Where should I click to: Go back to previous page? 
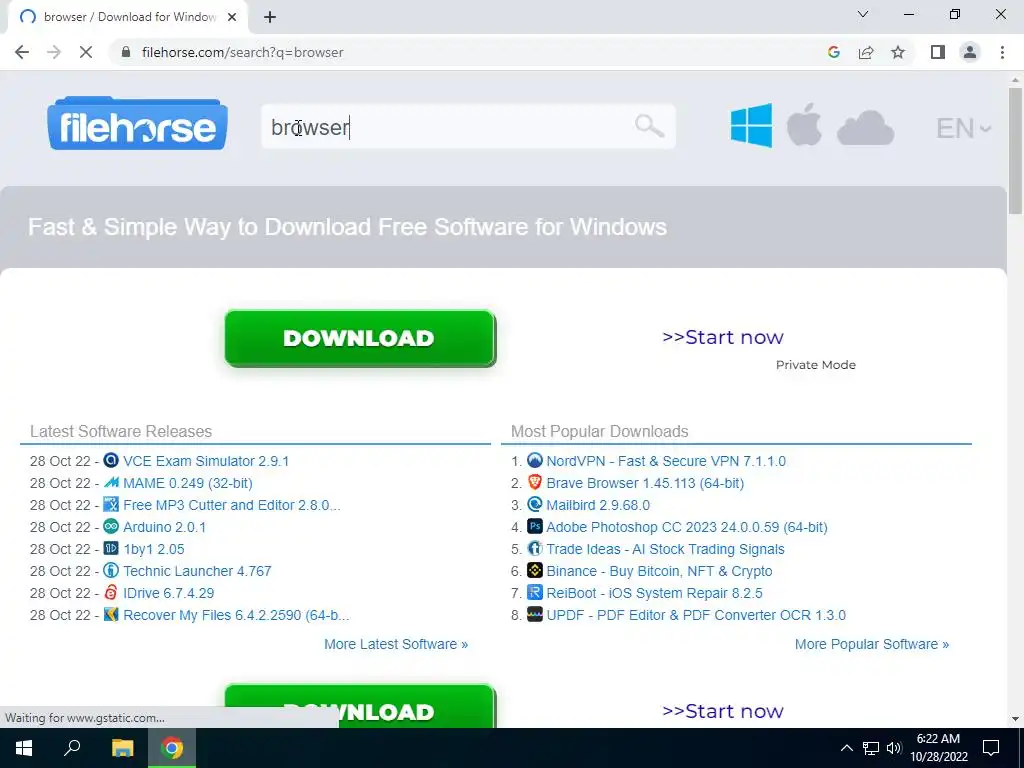[22, 52]
